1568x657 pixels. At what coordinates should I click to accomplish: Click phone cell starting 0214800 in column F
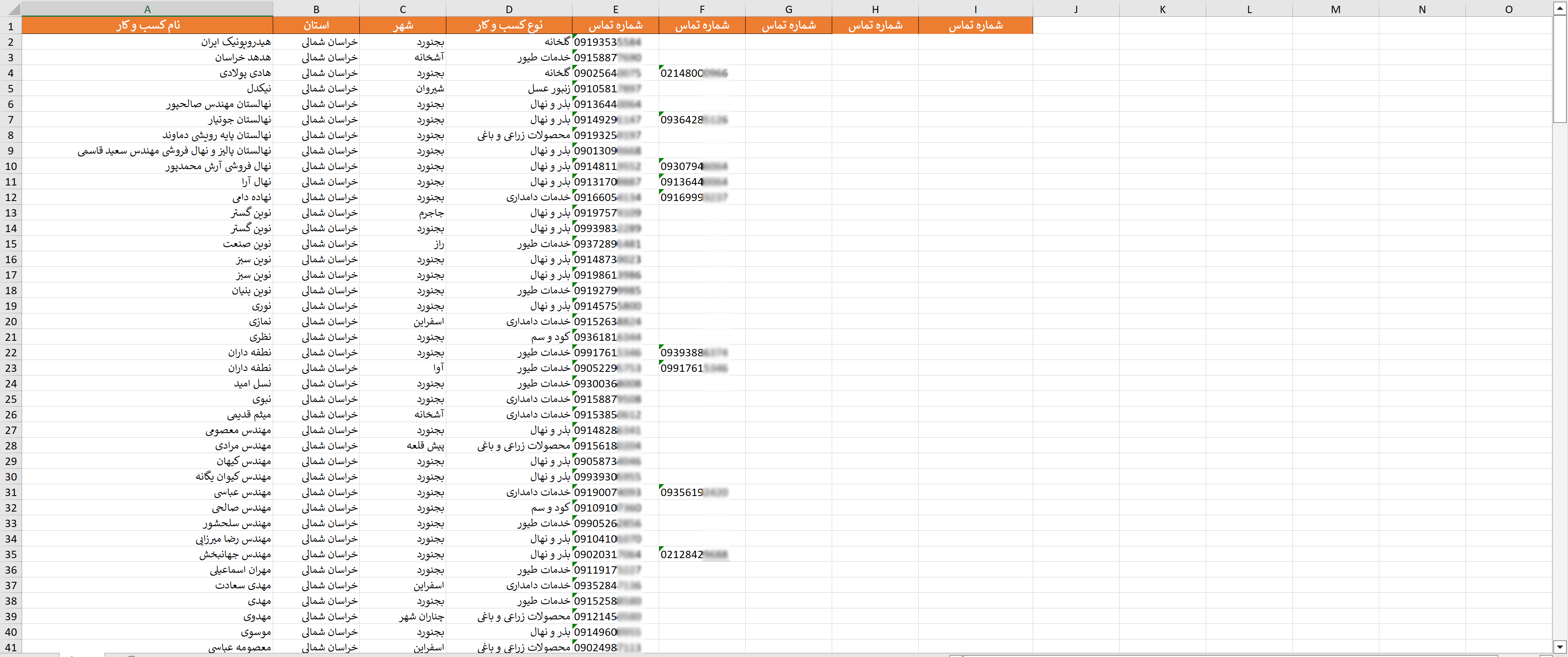(x=702, y=73)
